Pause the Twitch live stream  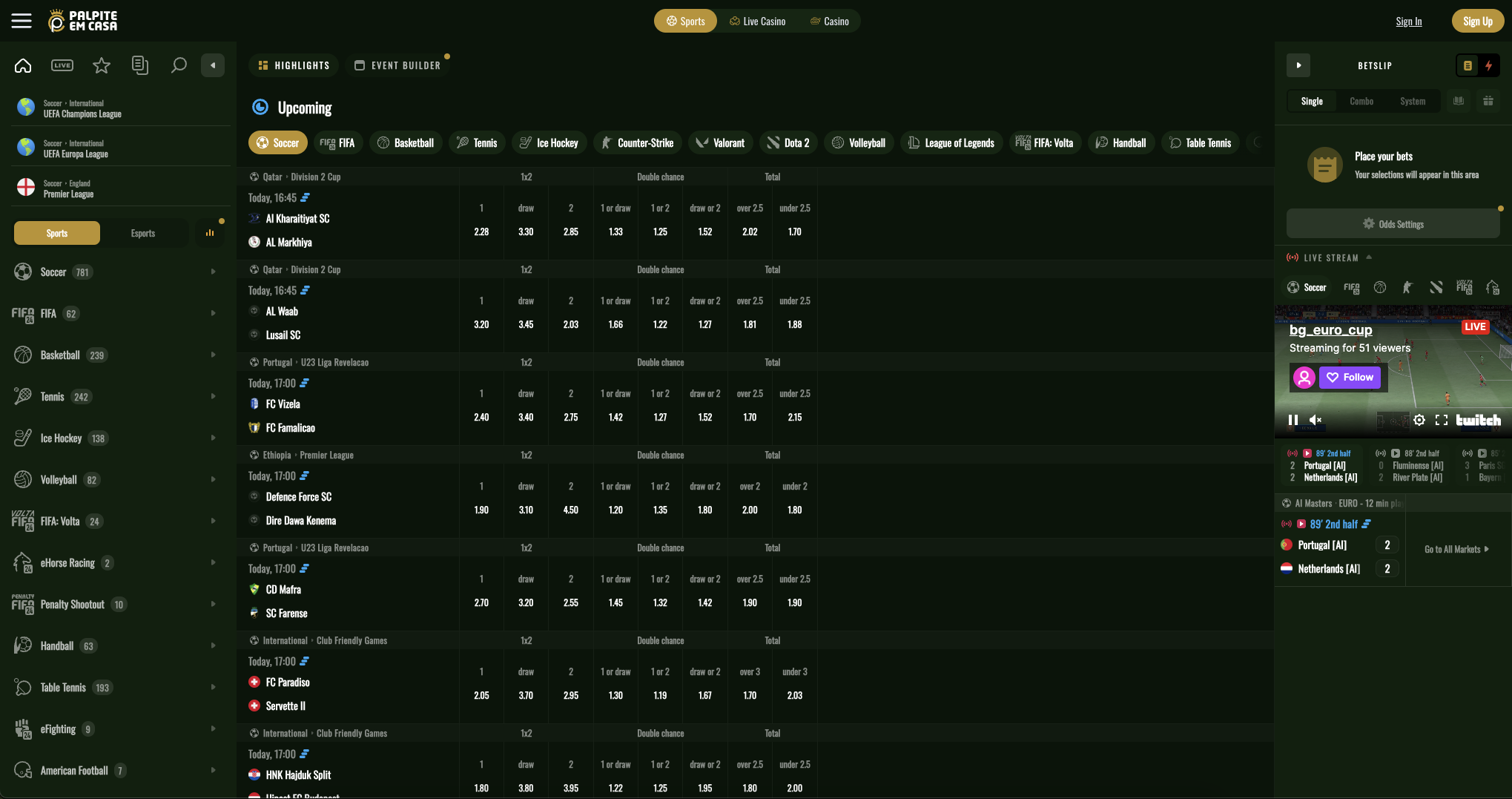coord(1293,420)
